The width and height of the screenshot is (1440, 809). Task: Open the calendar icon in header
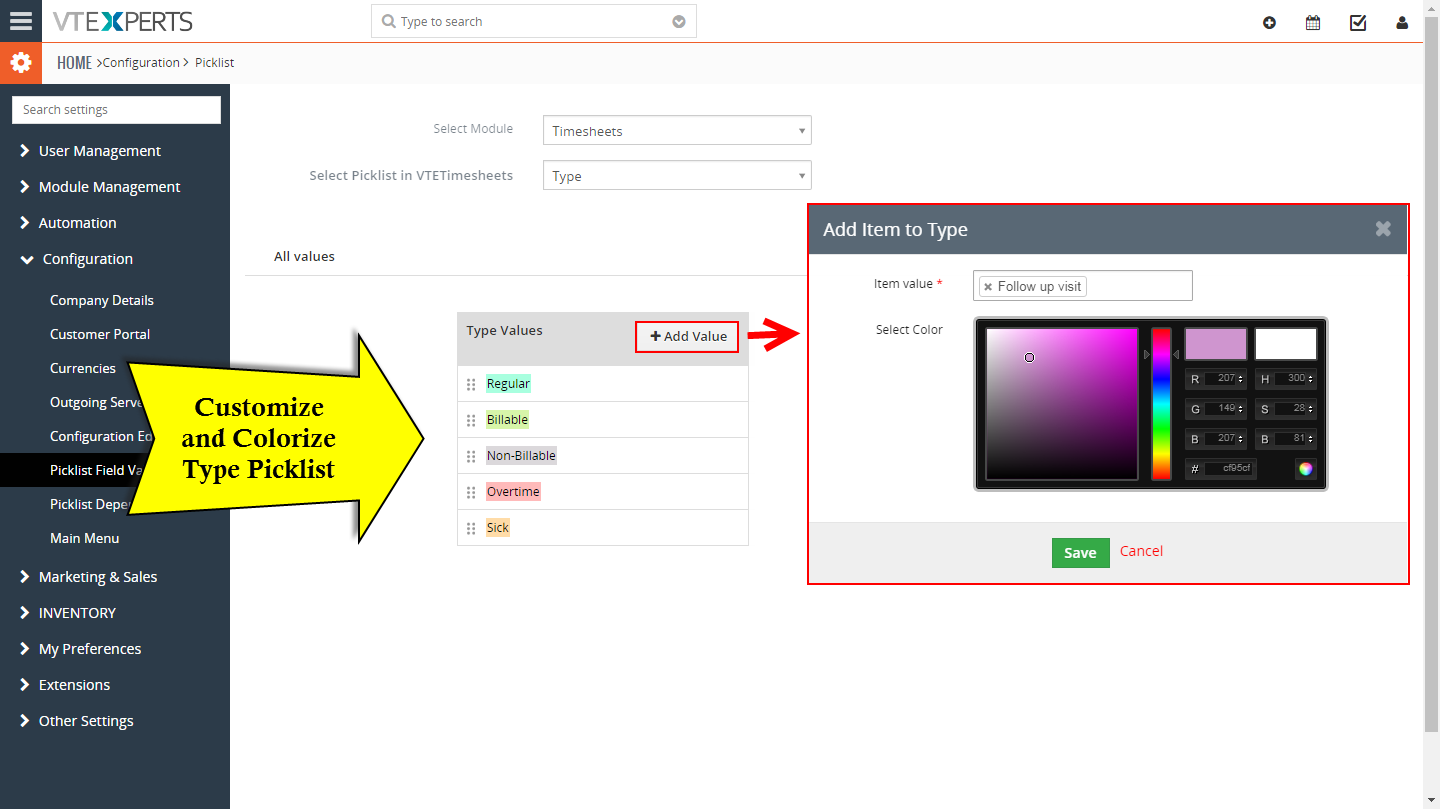[x=1313, y=22]
